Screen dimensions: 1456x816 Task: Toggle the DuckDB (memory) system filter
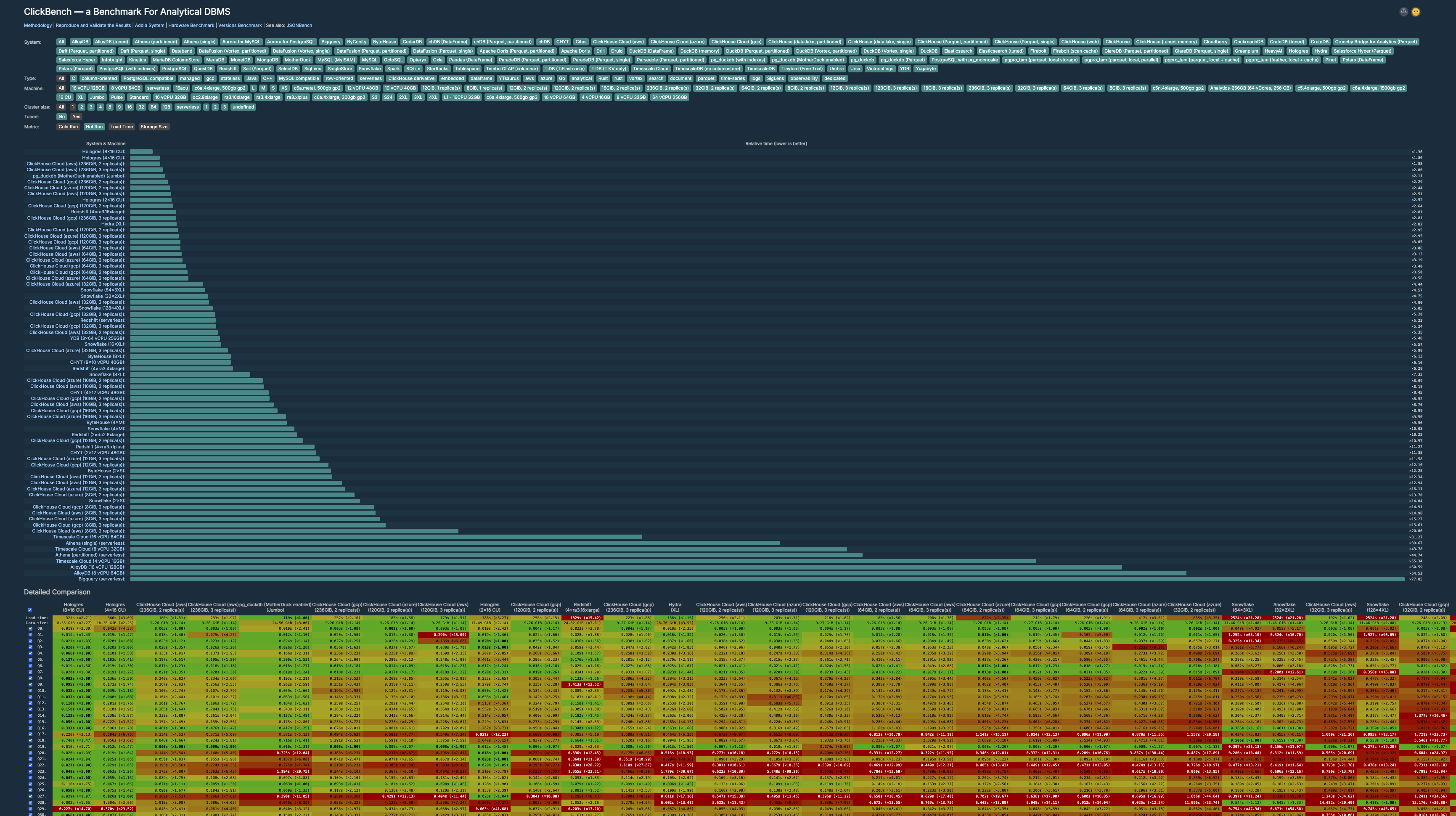pyautogui.click(x=700, y=51)
